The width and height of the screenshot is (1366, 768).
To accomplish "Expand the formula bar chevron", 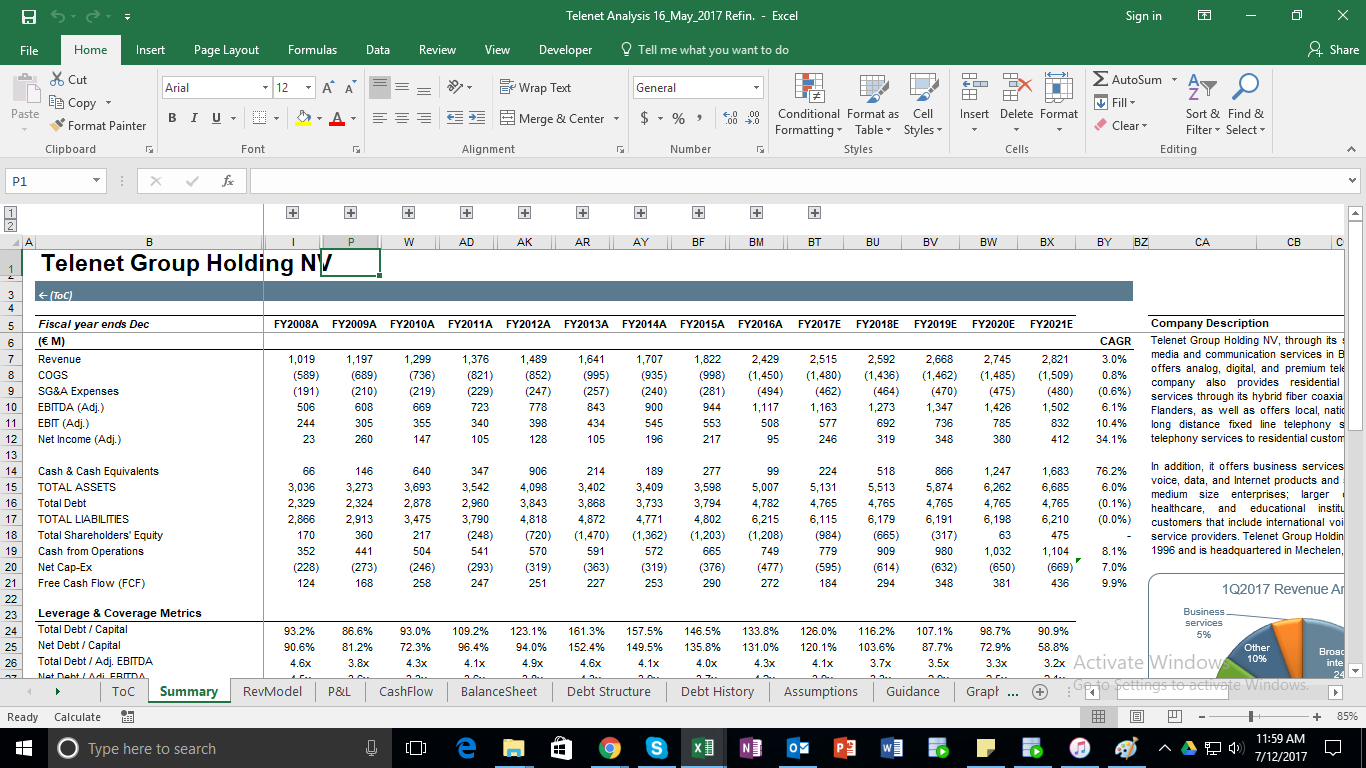I will coord(1353,181).
